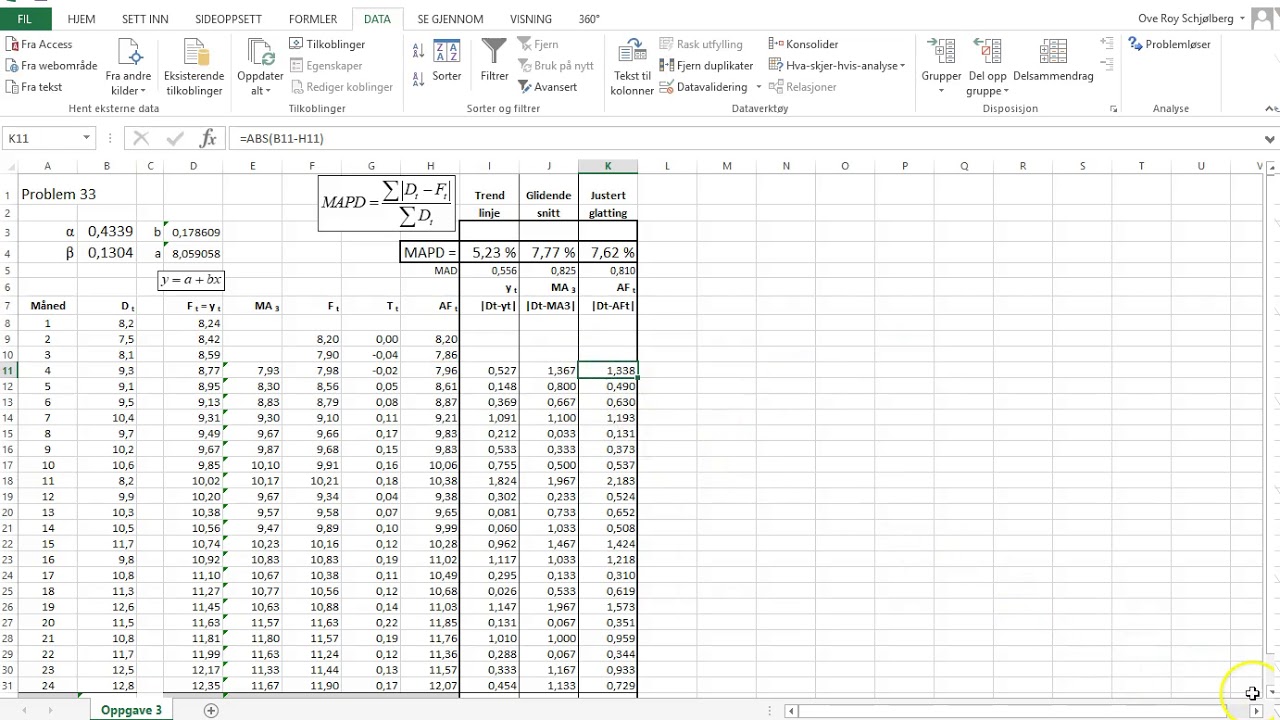
Task: Open the Disposisjon dialog launcher
Action: 1114,109
